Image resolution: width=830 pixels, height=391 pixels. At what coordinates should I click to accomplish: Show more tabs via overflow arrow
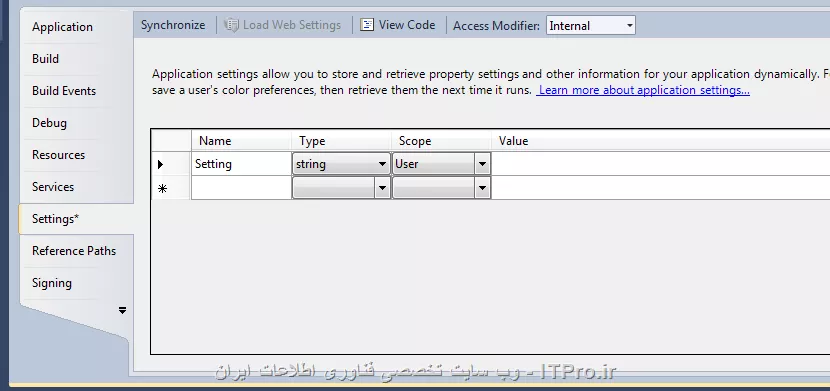coord(122,310)
